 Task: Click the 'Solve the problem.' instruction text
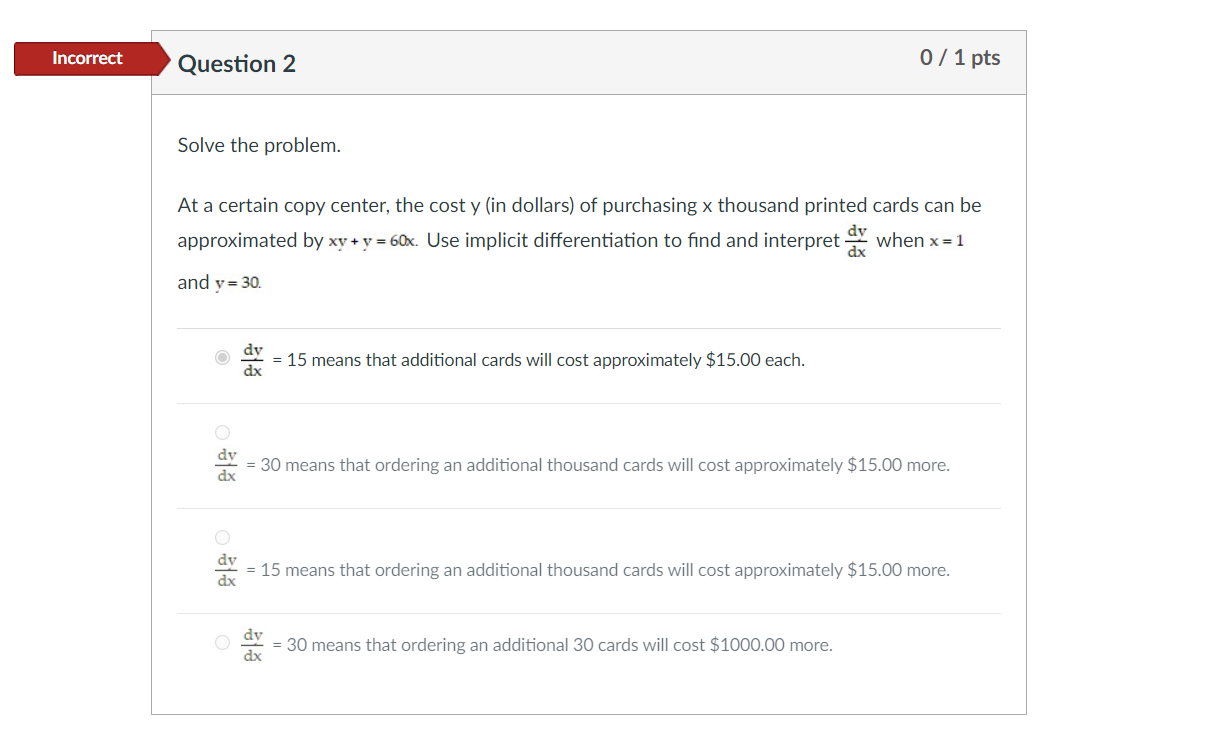tap(258, 145)
